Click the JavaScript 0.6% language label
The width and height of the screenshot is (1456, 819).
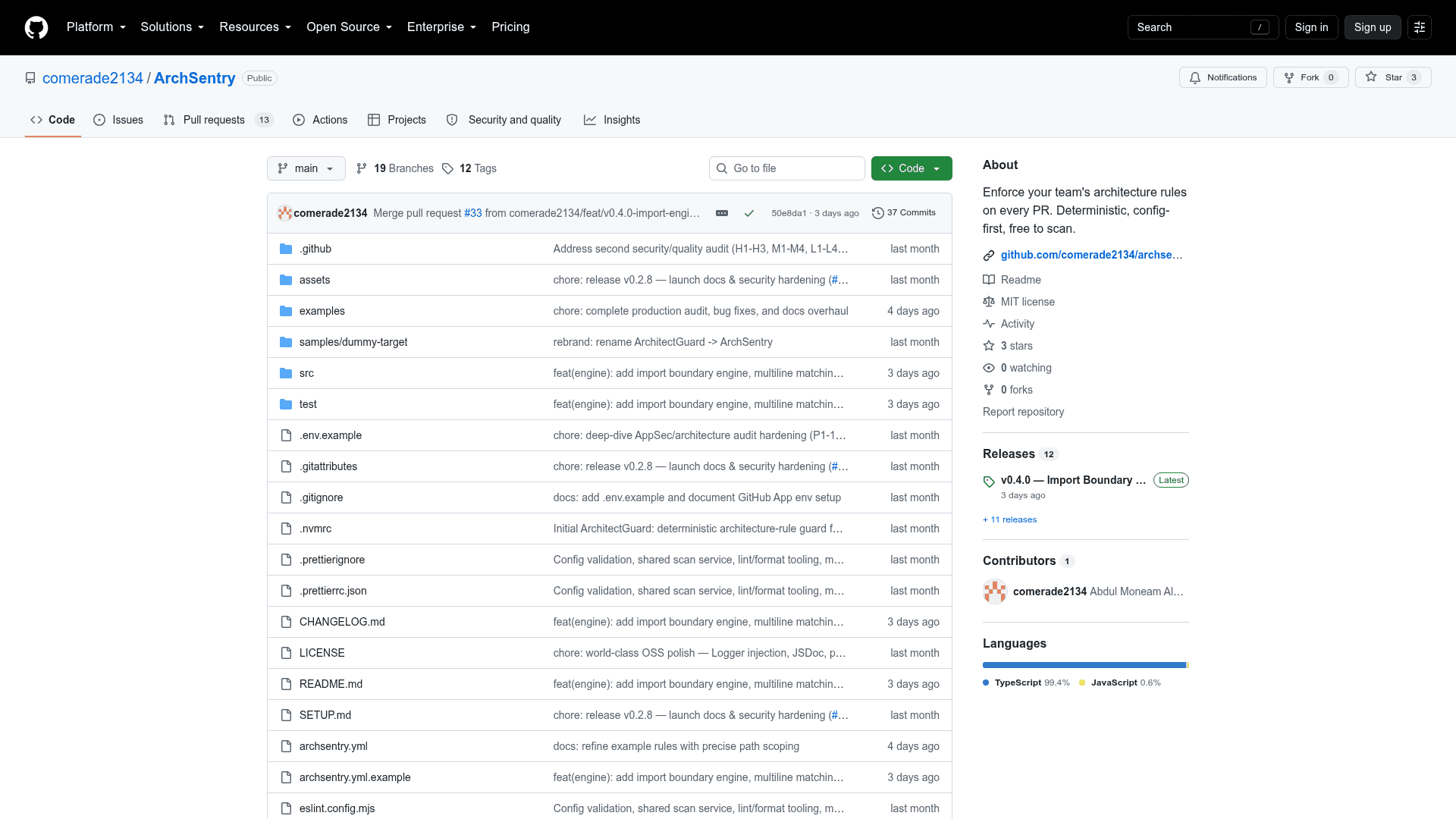(x=1120, y=683)
